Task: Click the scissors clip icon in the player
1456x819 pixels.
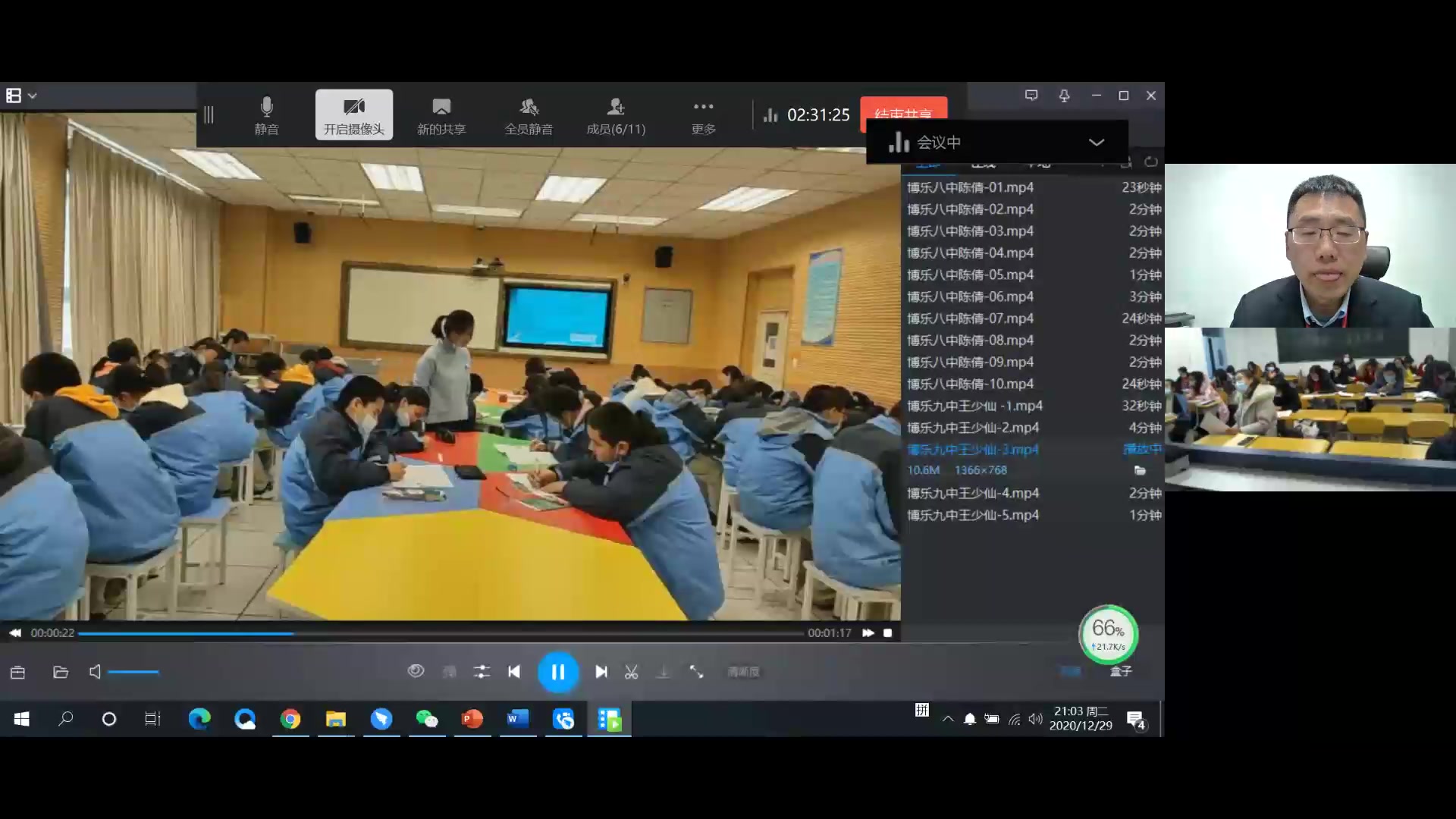Action: tap(632, 672)
